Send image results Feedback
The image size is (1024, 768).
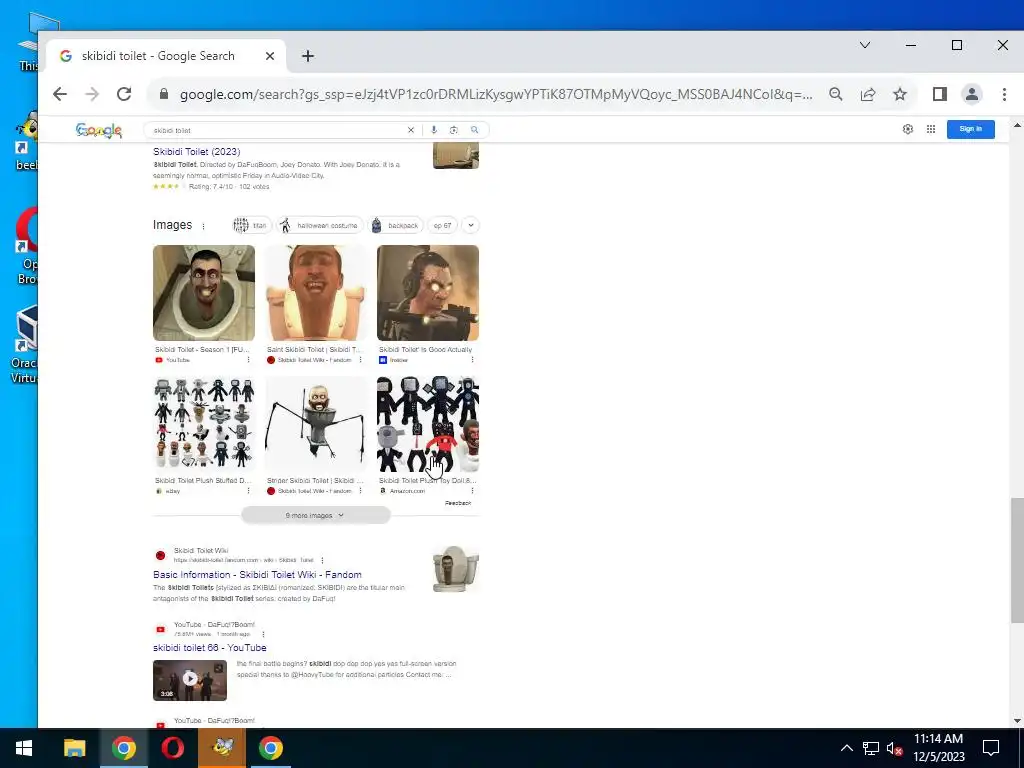pyautogui.click(x=458, y=503)
